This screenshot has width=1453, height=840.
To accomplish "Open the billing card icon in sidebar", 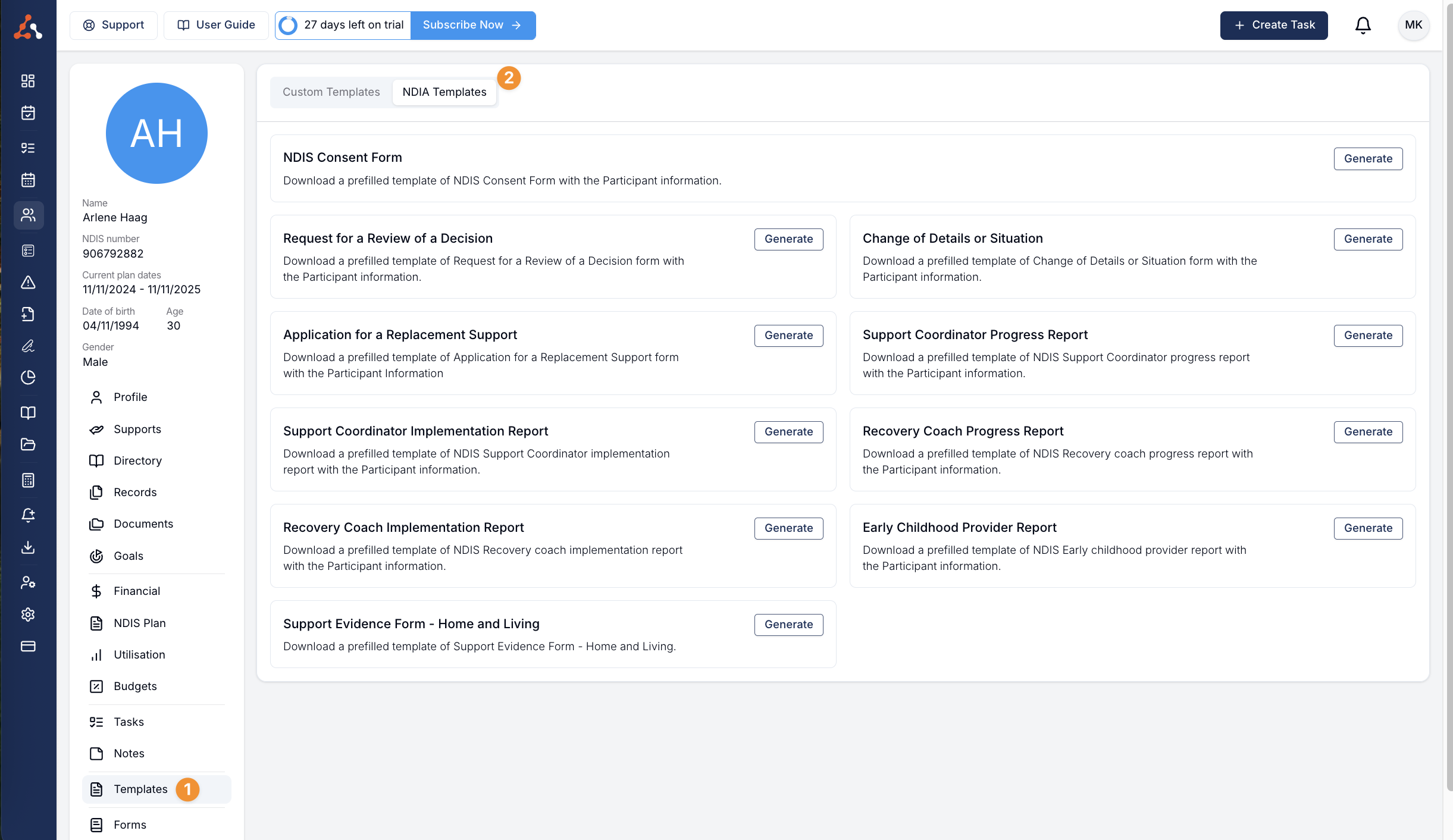I will tap(28, 646).
